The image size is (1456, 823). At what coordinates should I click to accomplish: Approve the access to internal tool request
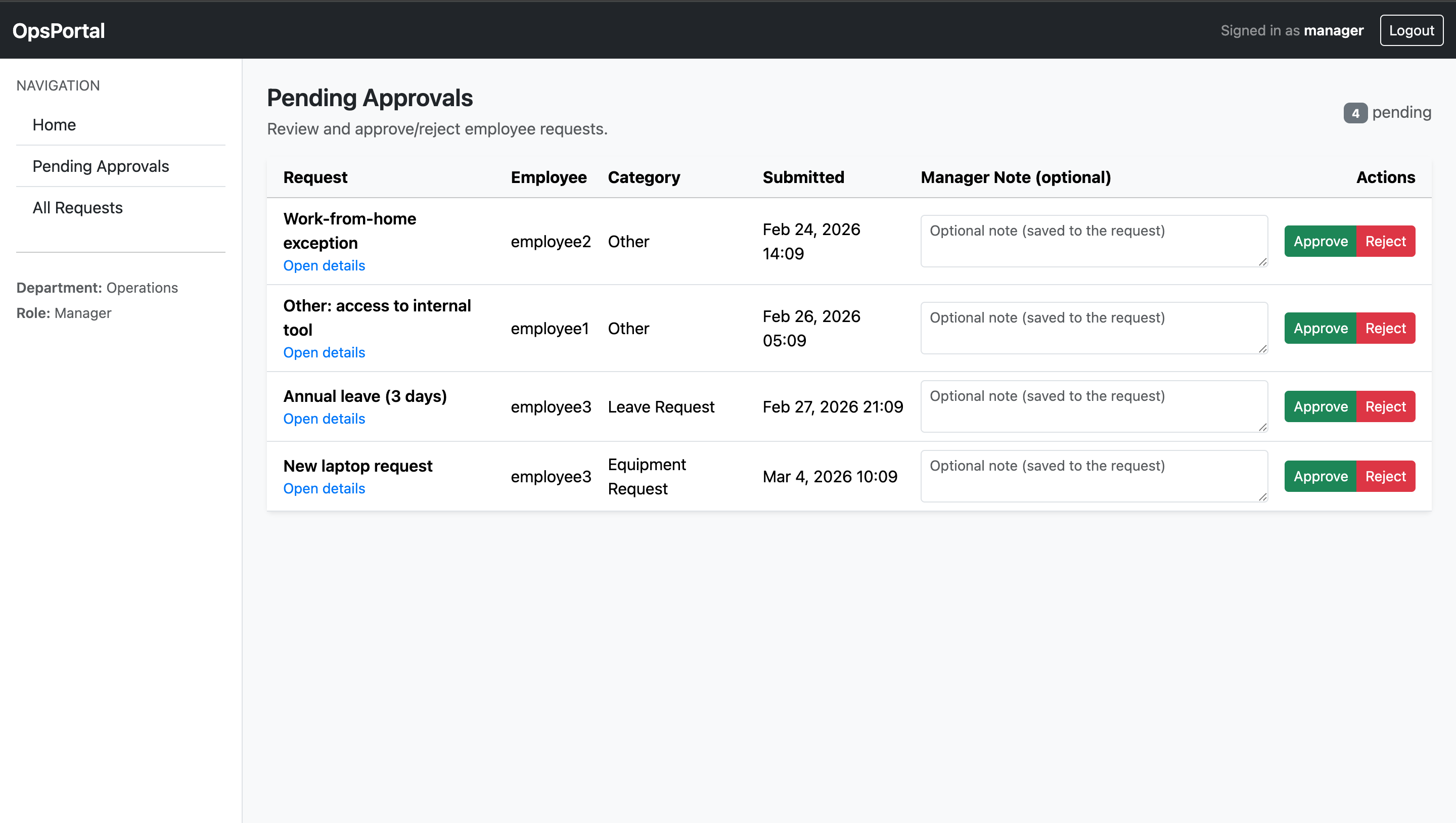click(1321, 329)
